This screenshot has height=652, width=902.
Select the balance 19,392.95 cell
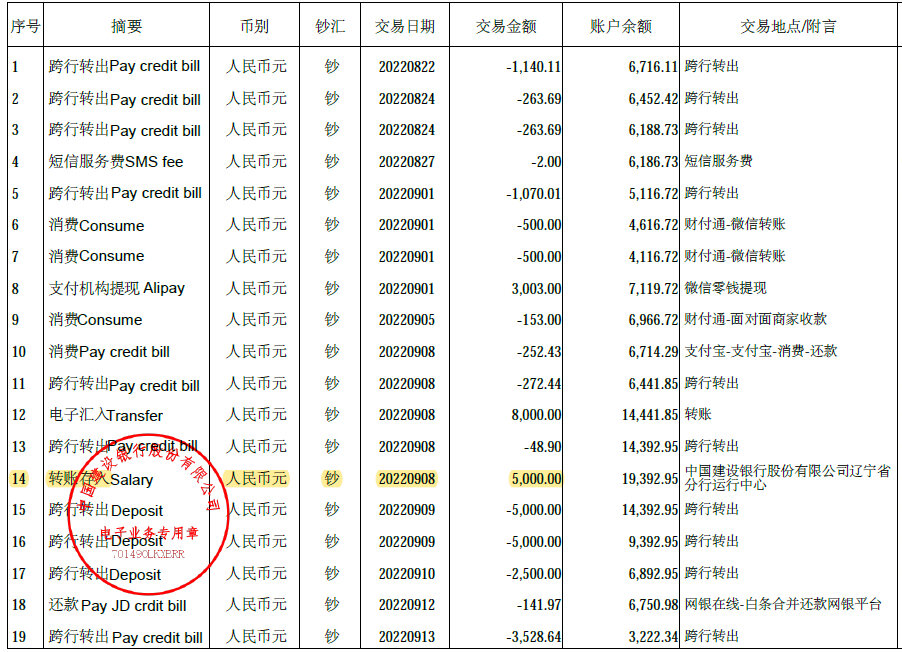pos(650,479)
